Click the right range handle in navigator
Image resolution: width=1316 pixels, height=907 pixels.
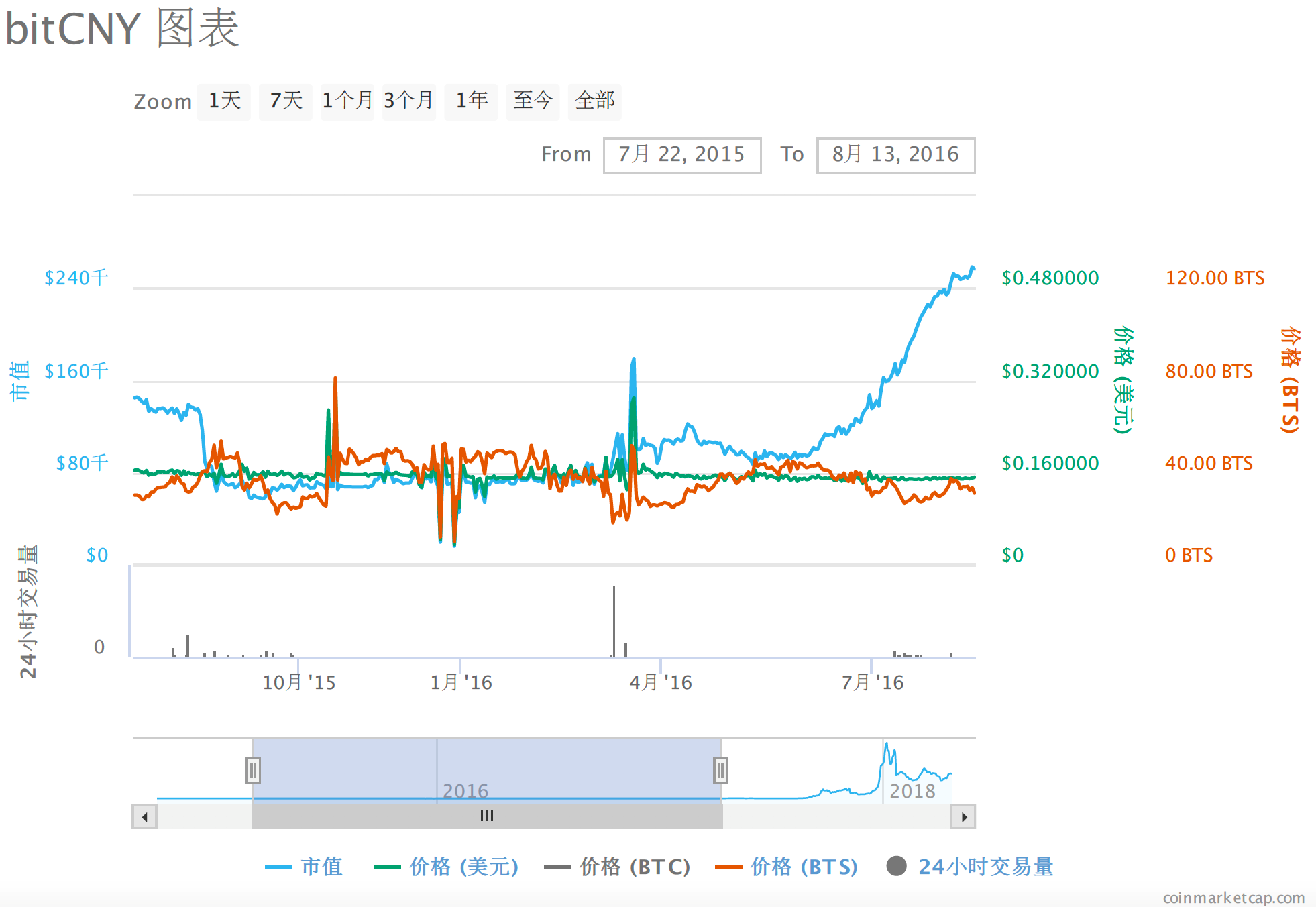click(x=720, y=770)
